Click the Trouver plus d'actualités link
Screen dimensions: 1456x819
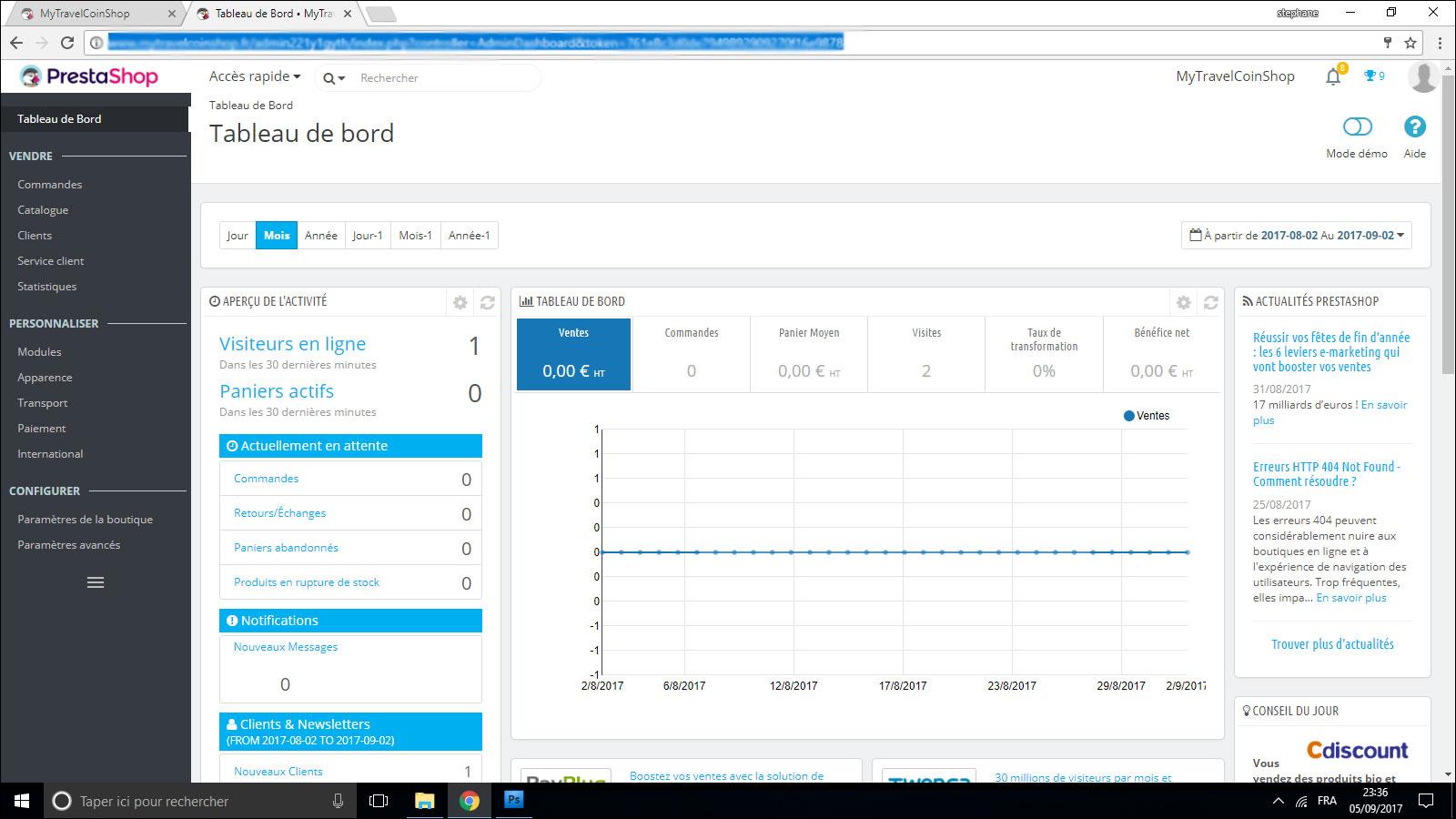(x=1332, y=644)
